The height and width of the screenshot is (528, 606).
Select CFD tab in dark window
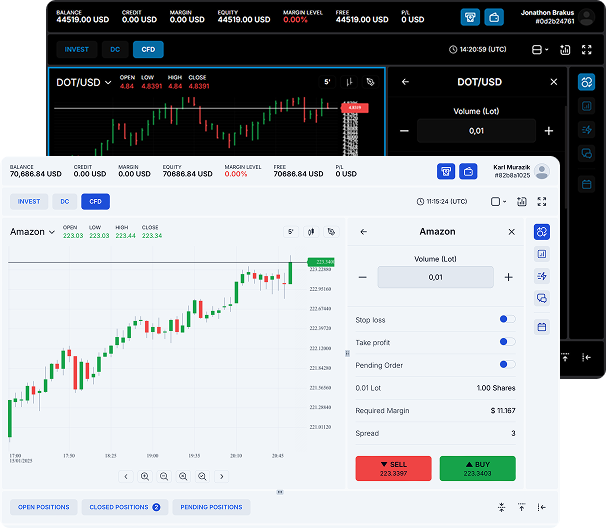tap(148, 49)
